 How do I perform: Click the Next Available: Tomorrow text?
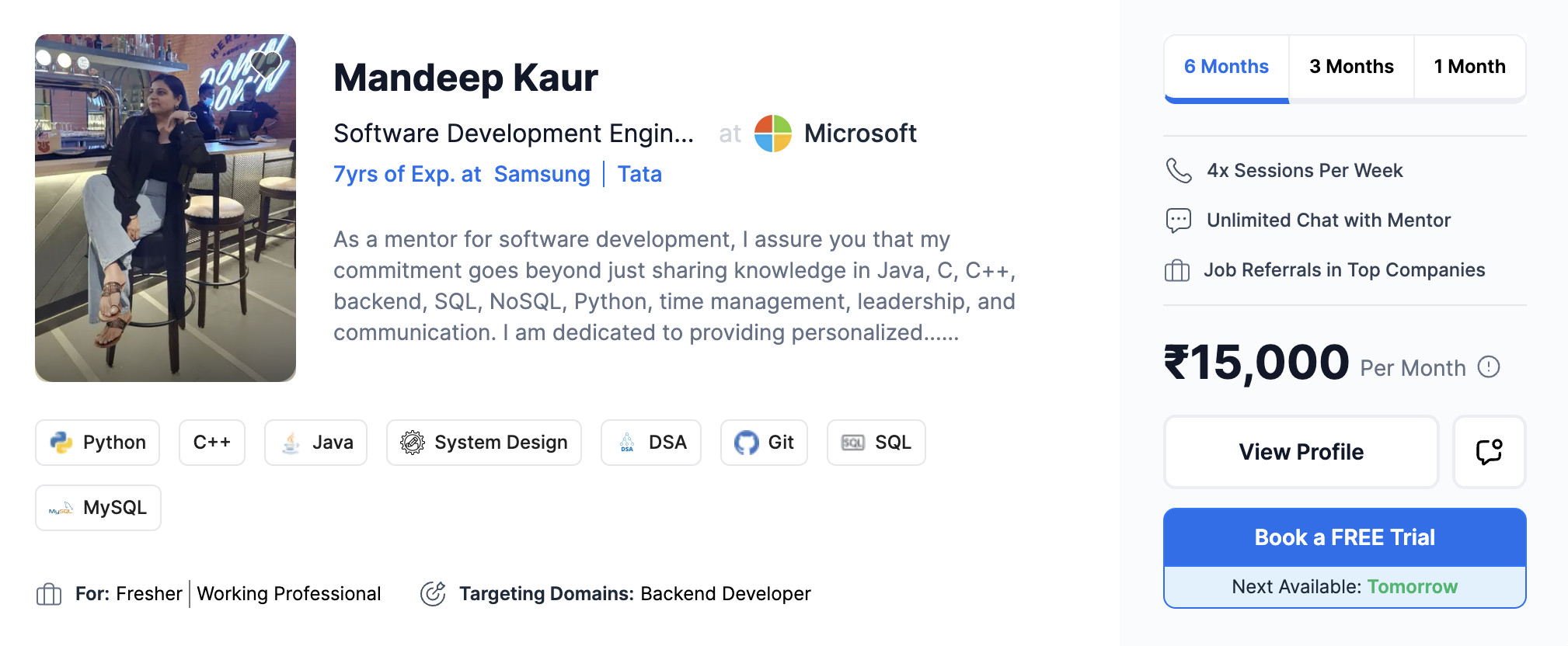1345,587
